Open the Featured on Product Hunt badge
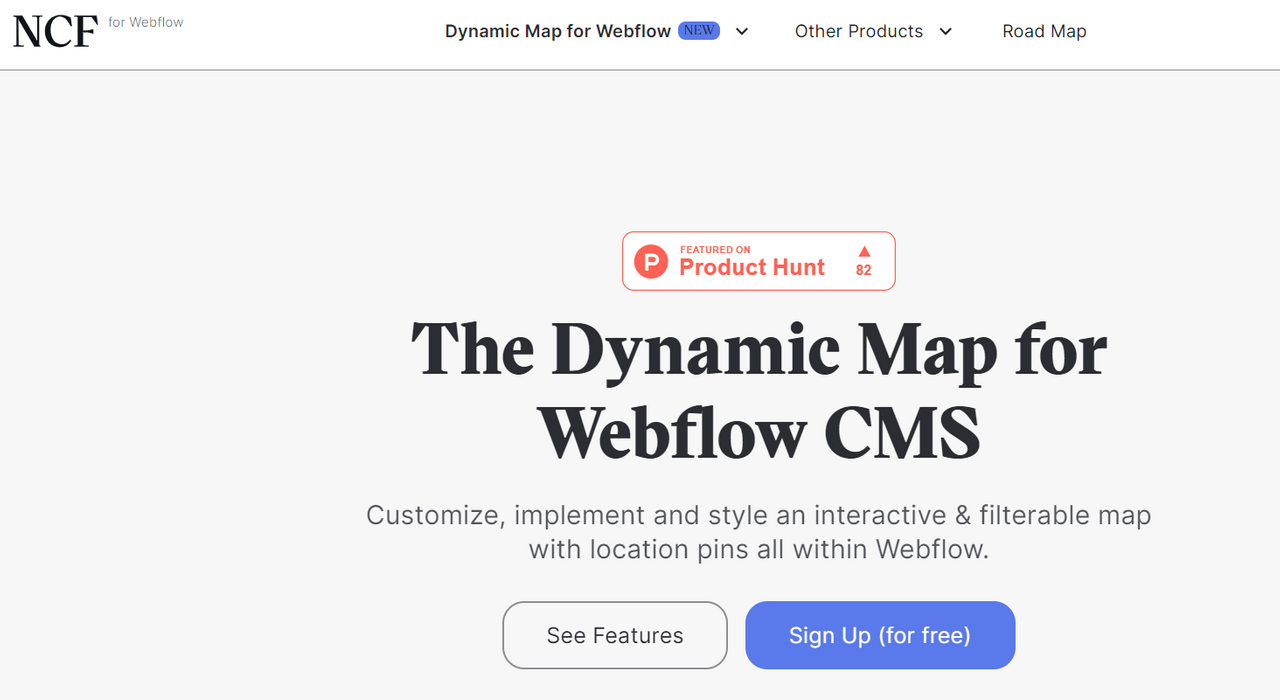 click(759, 261)
